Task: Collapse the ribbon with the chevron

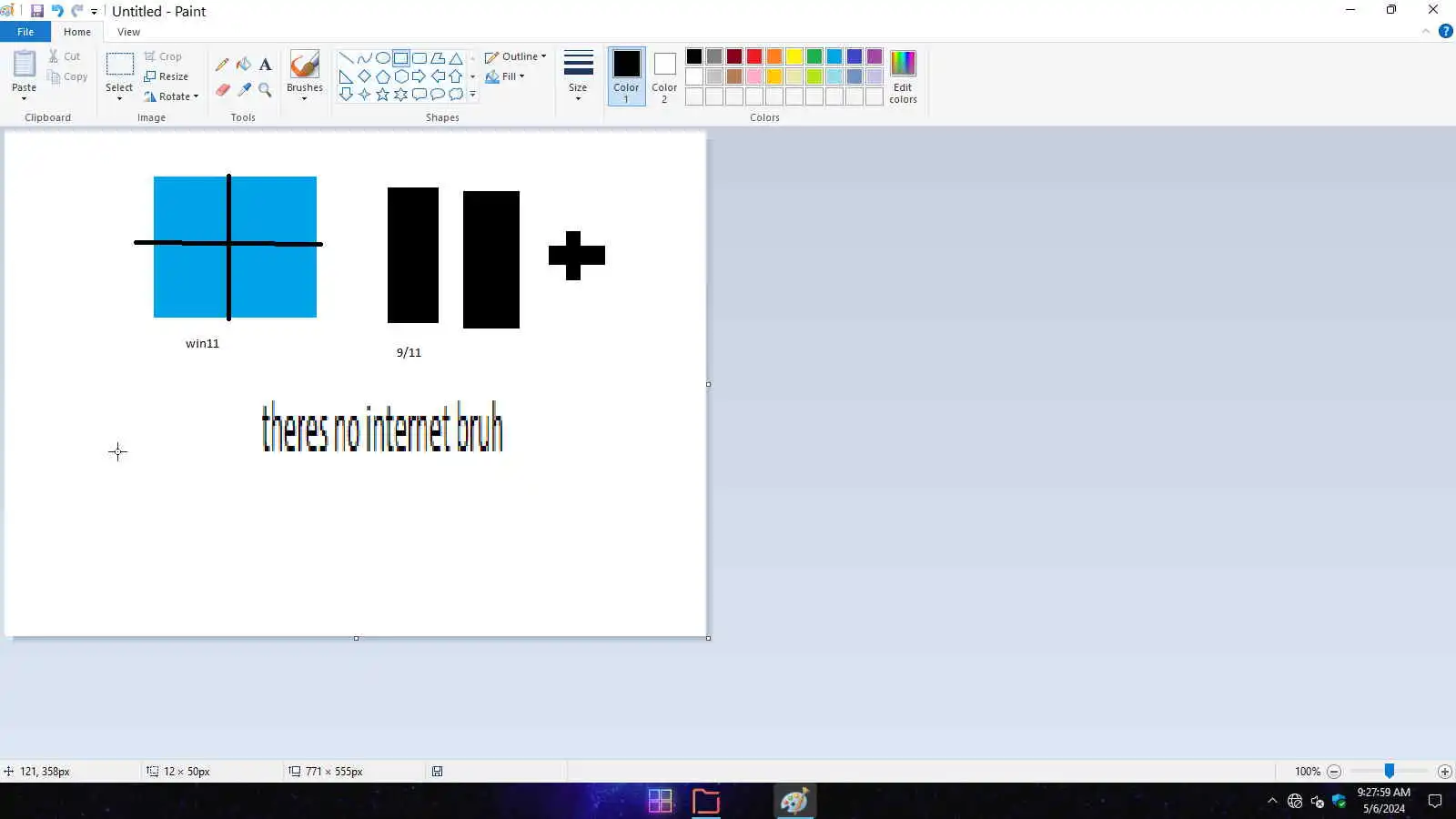Action: [x=1426, y=31]
